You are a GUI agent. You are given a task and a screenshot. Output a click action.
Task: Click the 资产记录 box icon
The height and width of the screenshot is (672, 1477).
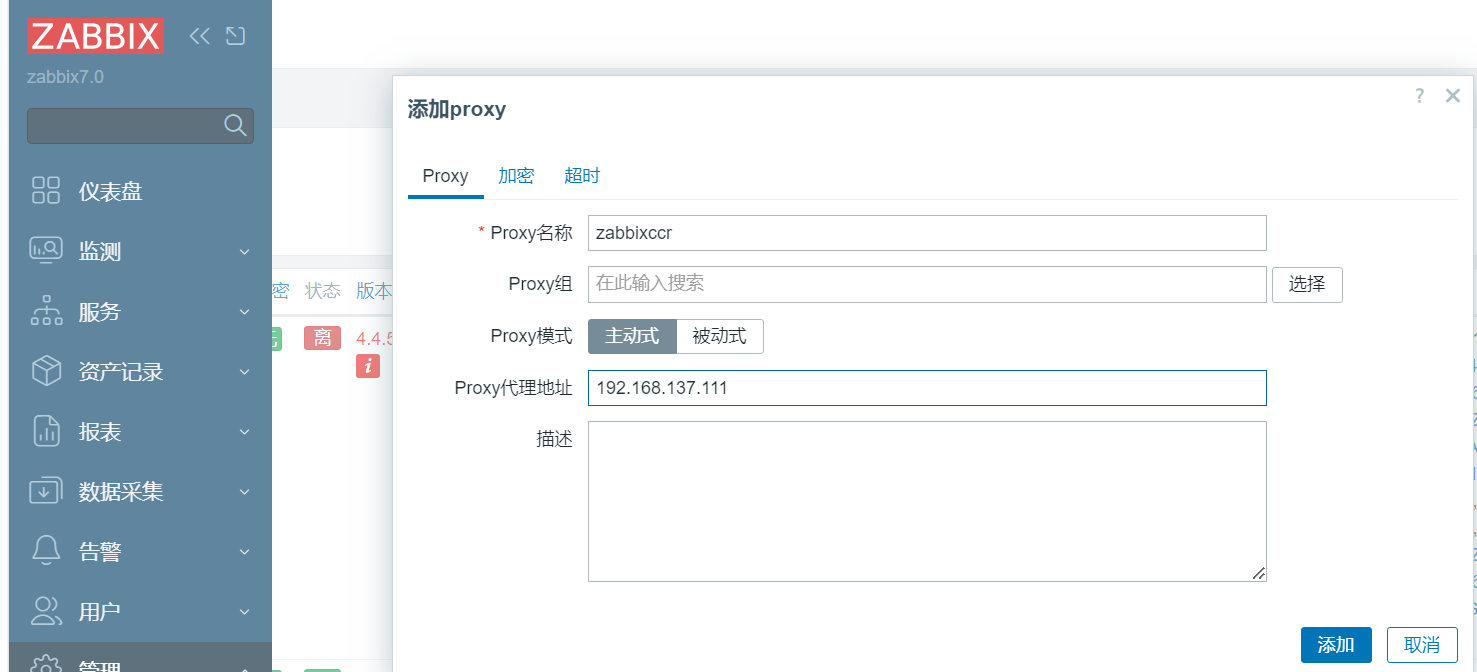(x=46, y=371)
